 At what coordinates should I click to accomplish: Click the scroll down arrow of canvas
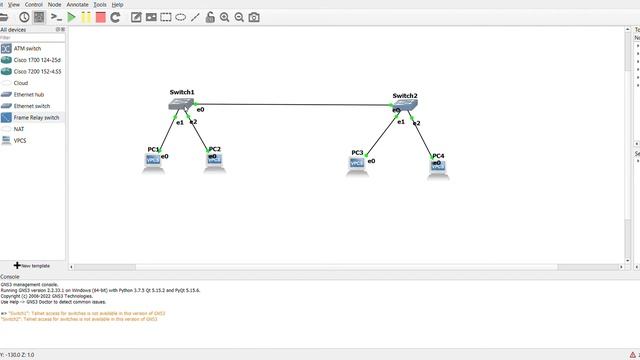(x=628, y=260)
